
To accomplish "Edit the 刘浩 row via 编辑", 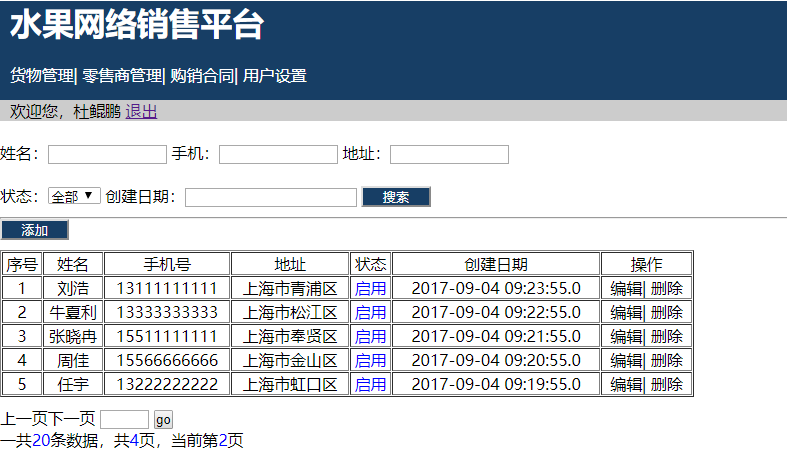I will tap(626, 288).
